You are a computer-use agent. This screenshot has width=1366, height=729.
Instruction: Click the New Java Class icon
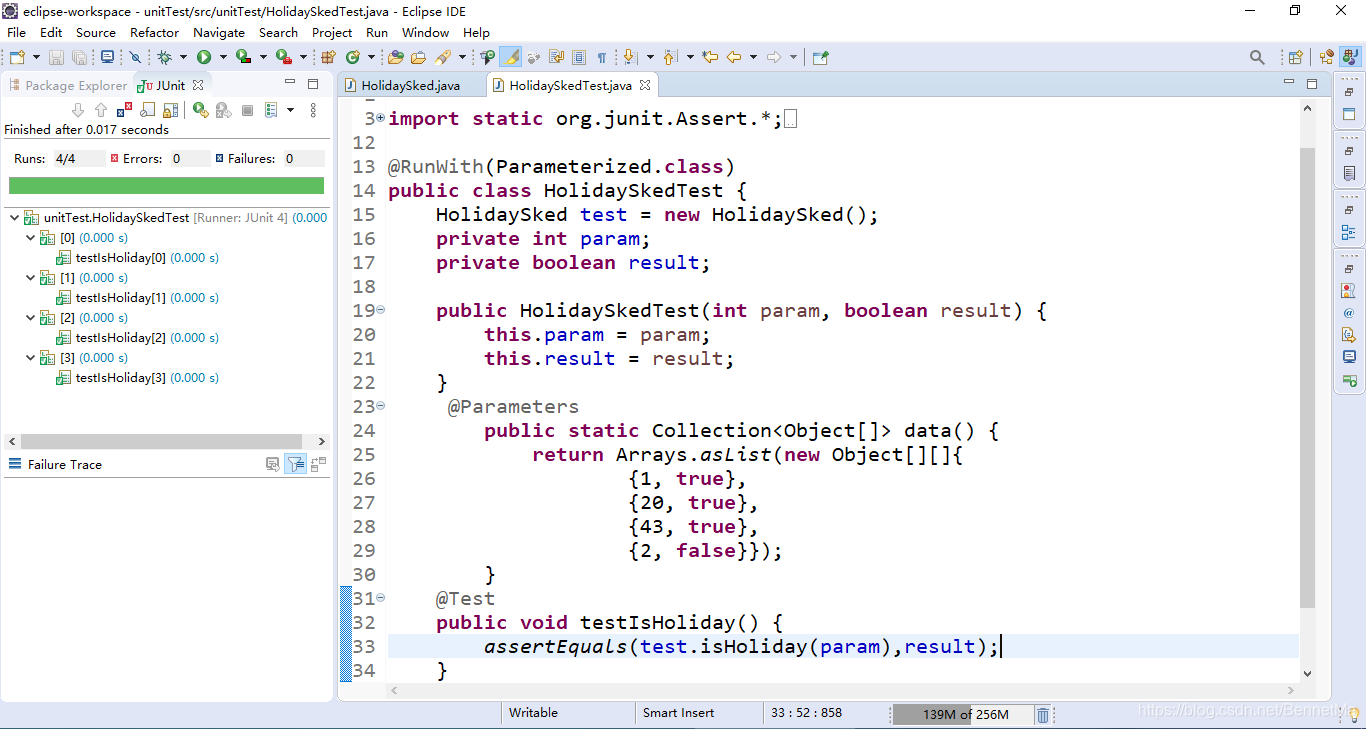353,58
